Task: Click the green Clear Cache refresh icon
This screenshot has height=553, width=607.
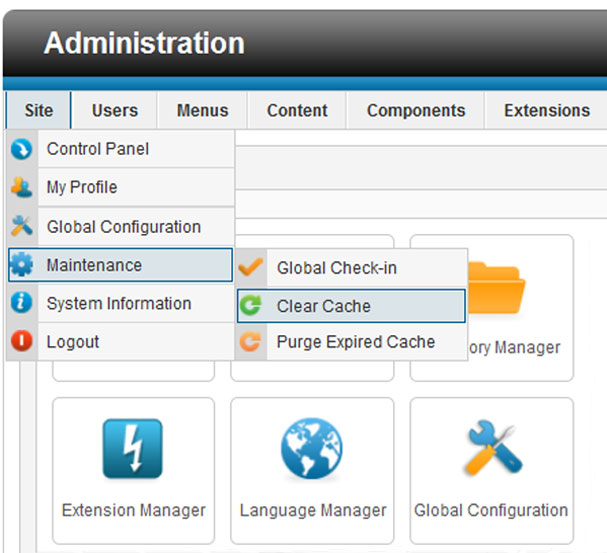Action: (x=251, y=305)
